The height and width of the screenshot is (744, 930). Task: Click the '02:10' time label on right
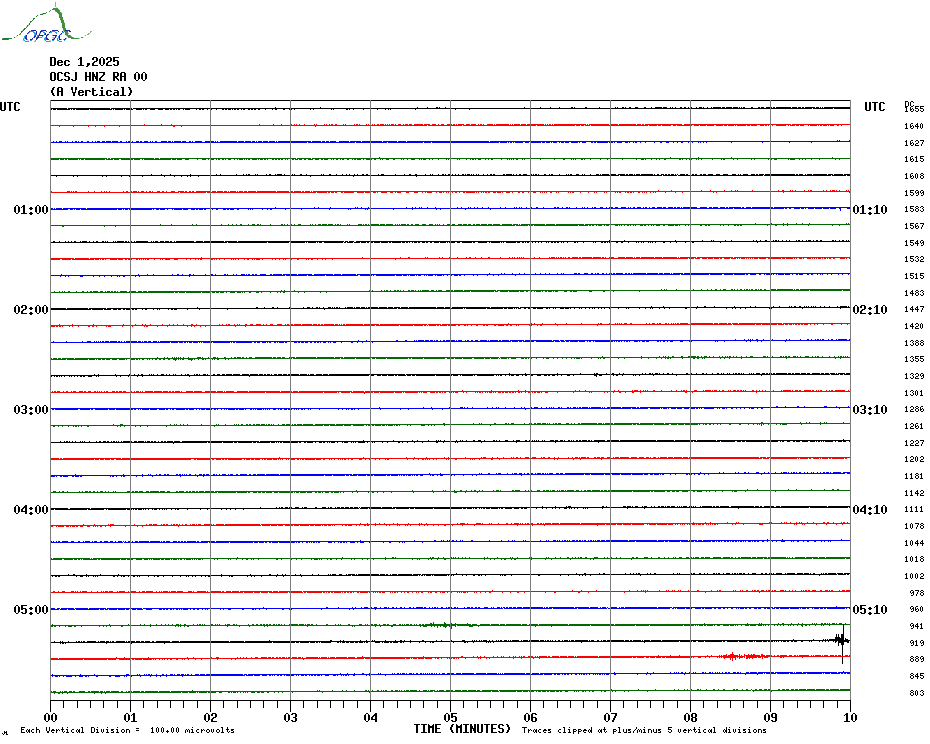click(x=870, y=310)
